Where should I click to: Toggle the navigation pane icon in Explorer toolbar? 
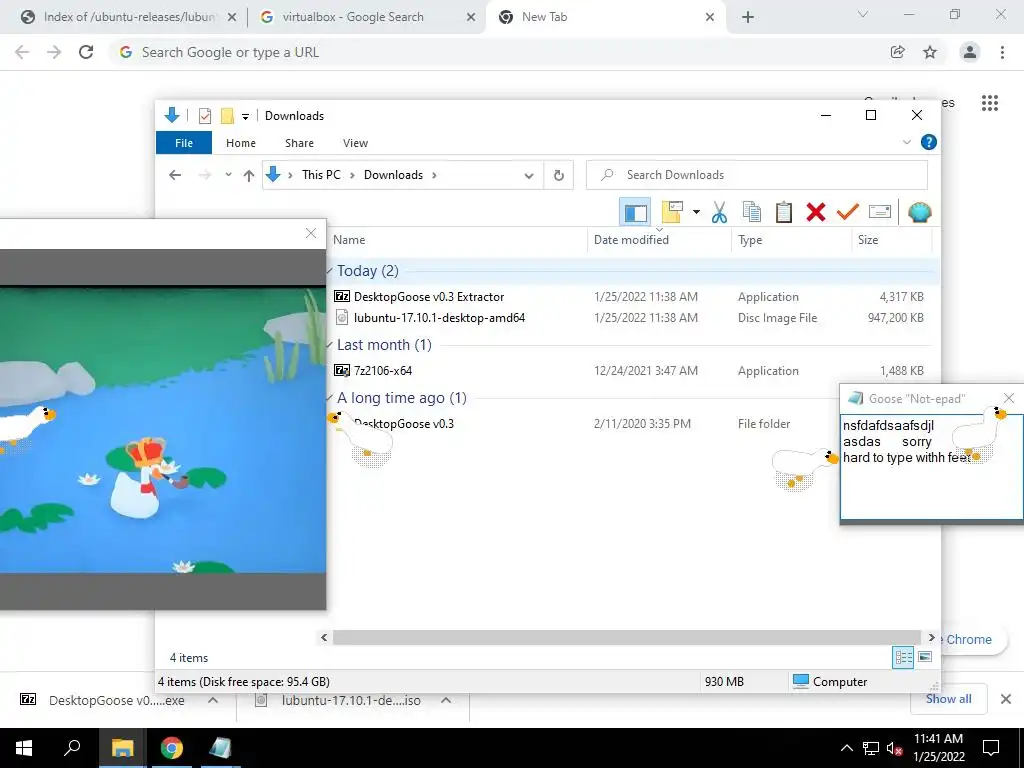point(635,212)
